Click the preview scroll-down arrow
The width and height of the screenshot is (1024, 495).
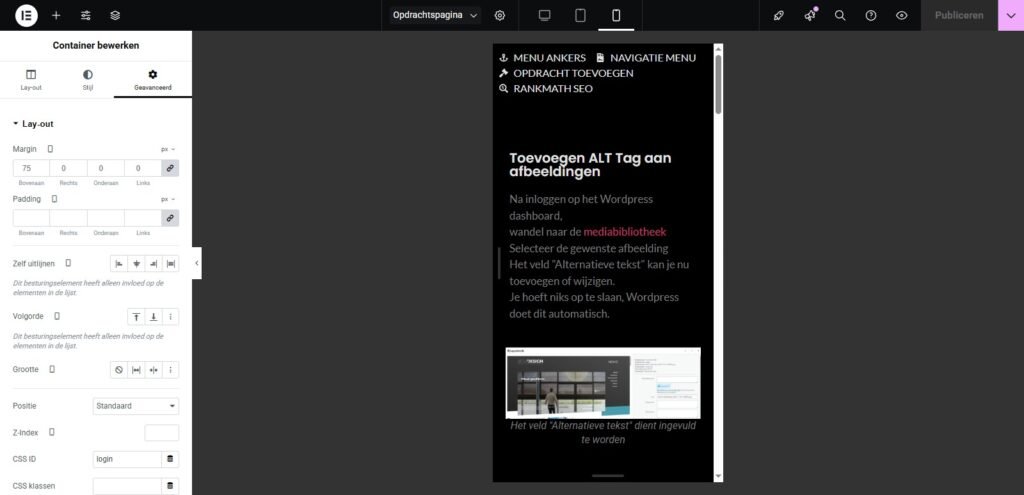(x=718, y=477)
